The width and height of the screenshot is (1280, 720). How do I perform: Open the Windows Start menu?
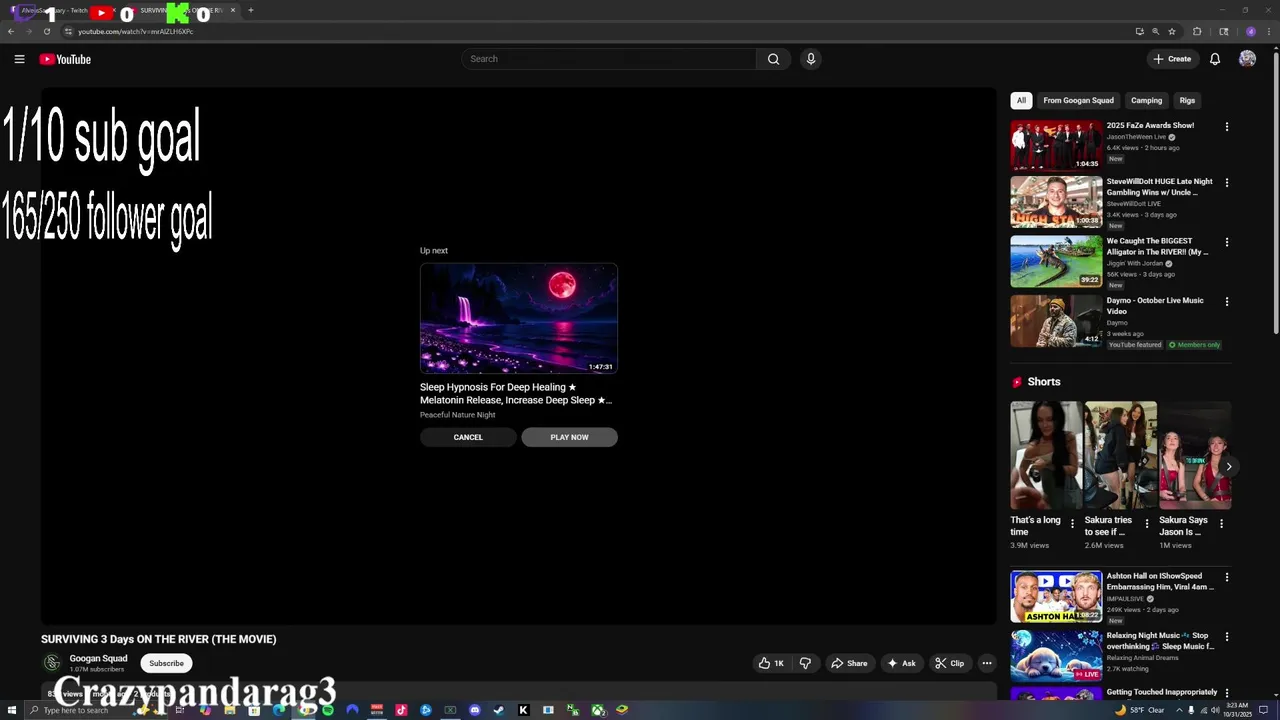10,710
